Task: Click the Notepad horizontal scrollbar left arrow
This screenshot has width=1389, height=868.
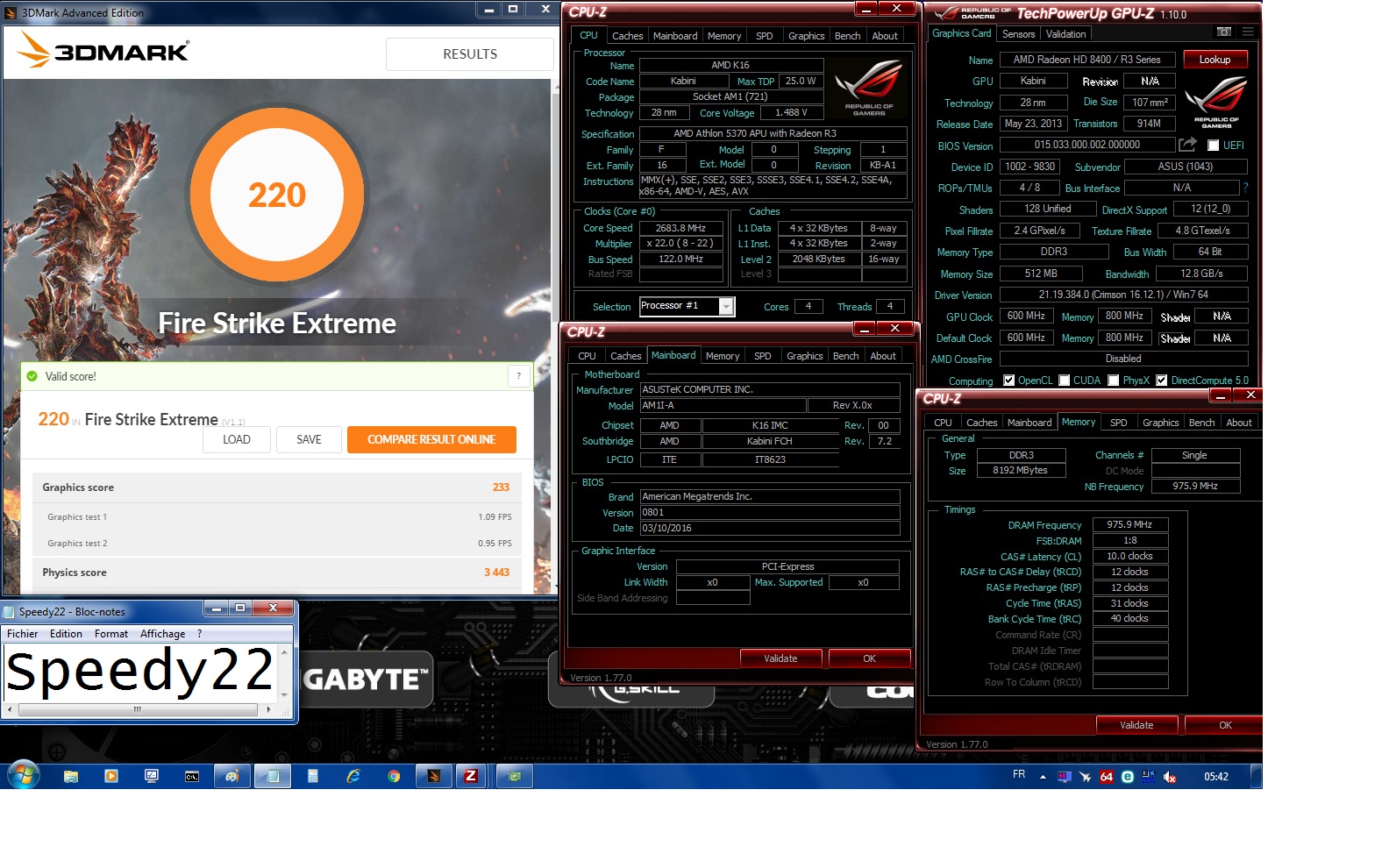Action: pyautogui.click(x=10, y=709)
